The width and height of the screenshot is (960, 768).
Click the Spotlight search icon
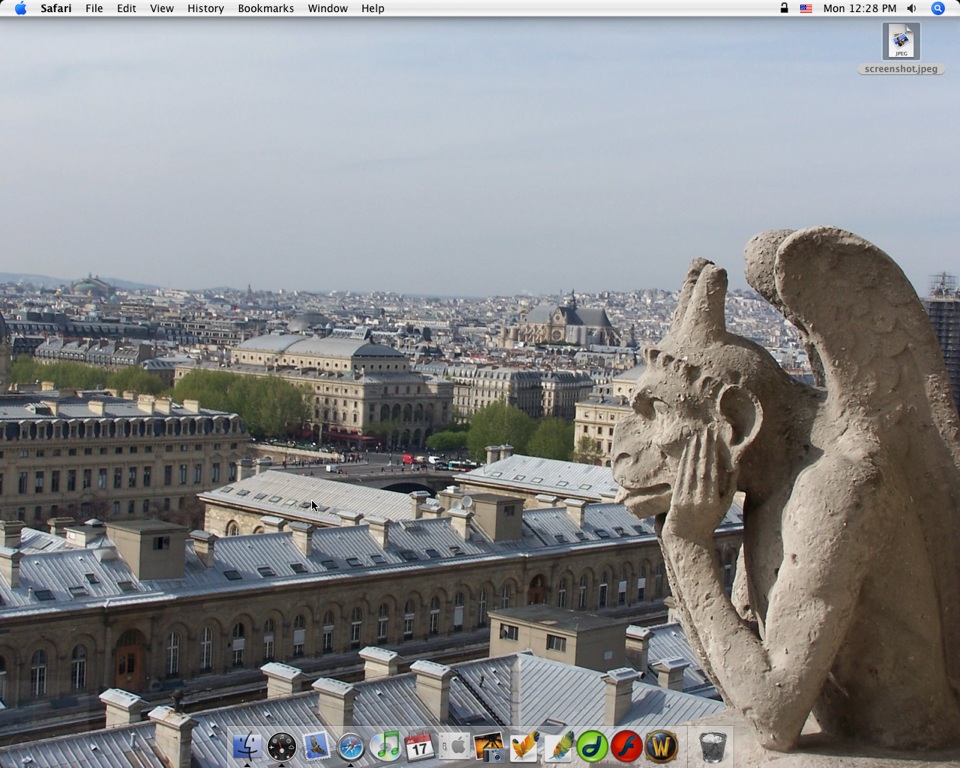(938, 8)
